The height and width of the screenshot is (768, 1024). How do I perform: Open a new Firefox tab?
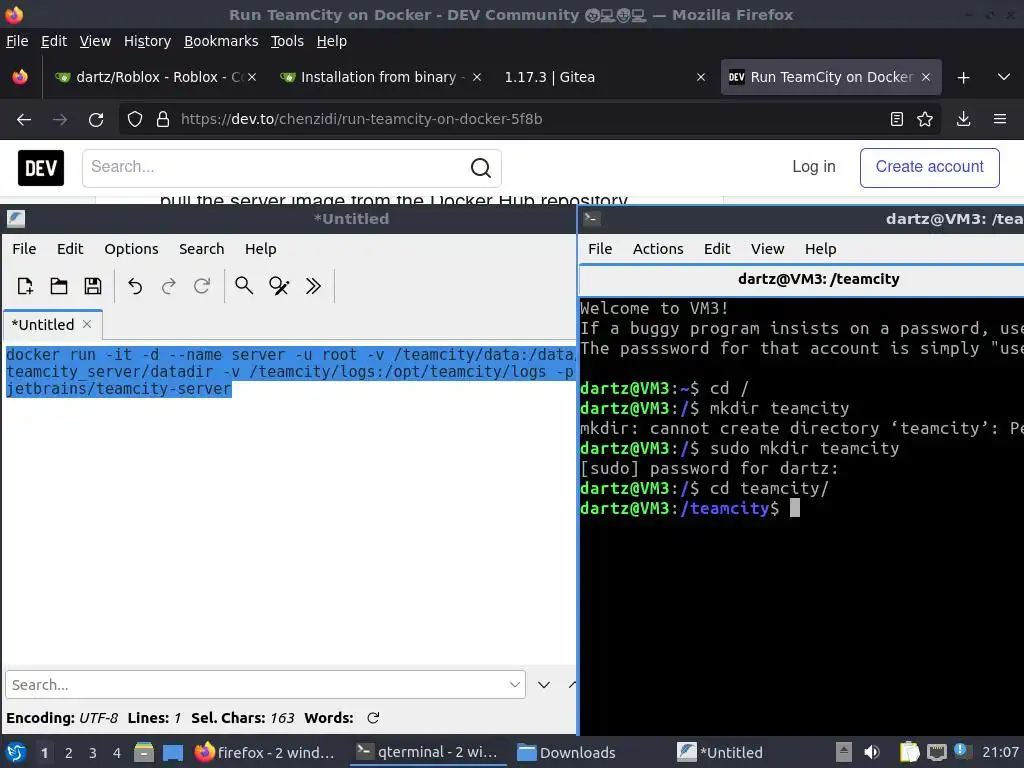point(963,78)
